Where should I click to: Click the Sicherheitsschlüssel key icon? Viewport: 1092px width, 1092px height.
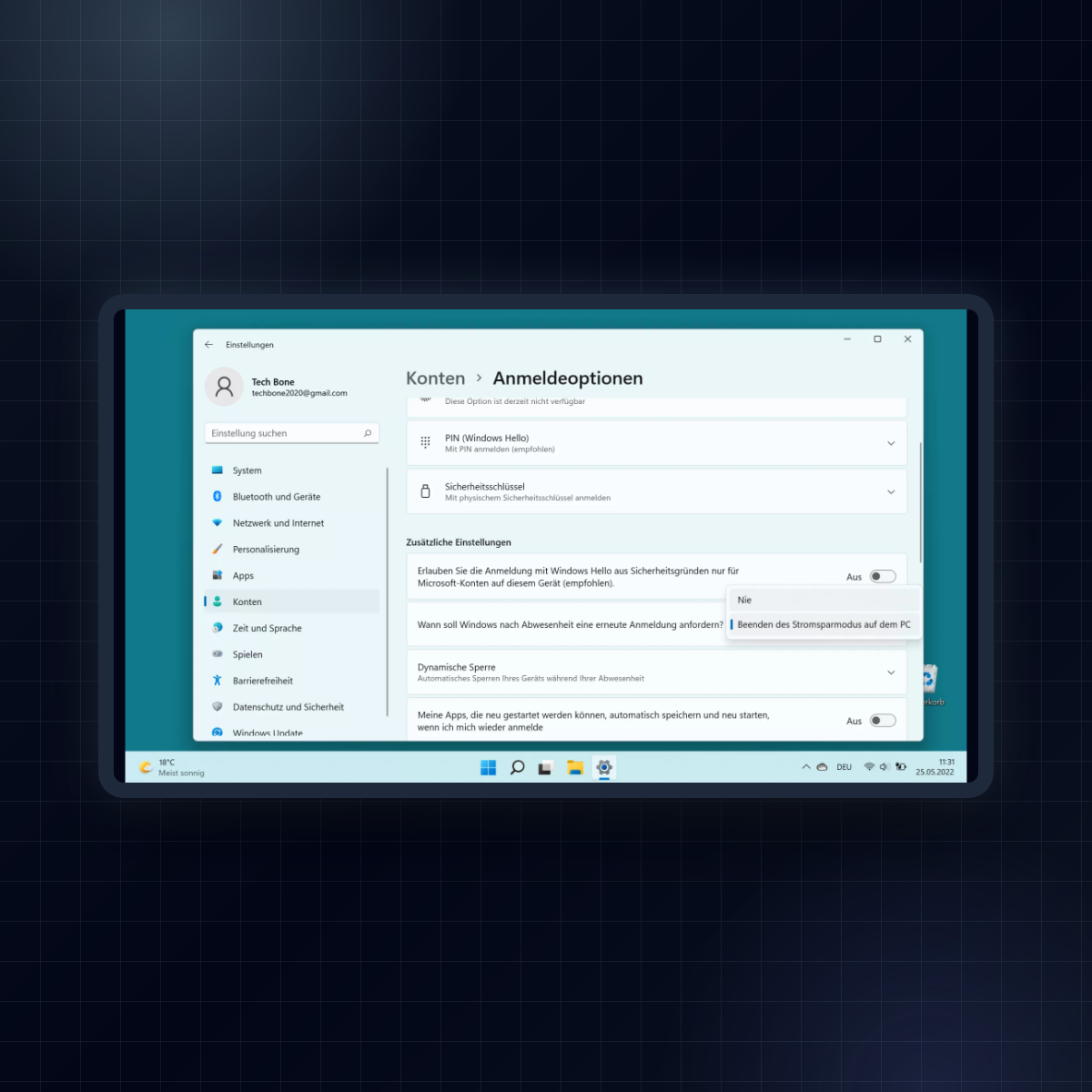[x=425, y=491]
